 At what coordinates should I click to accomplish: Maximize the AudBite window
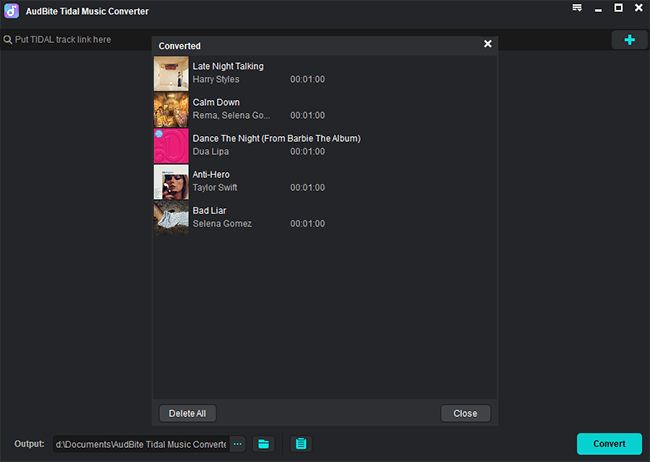point(618,9)
